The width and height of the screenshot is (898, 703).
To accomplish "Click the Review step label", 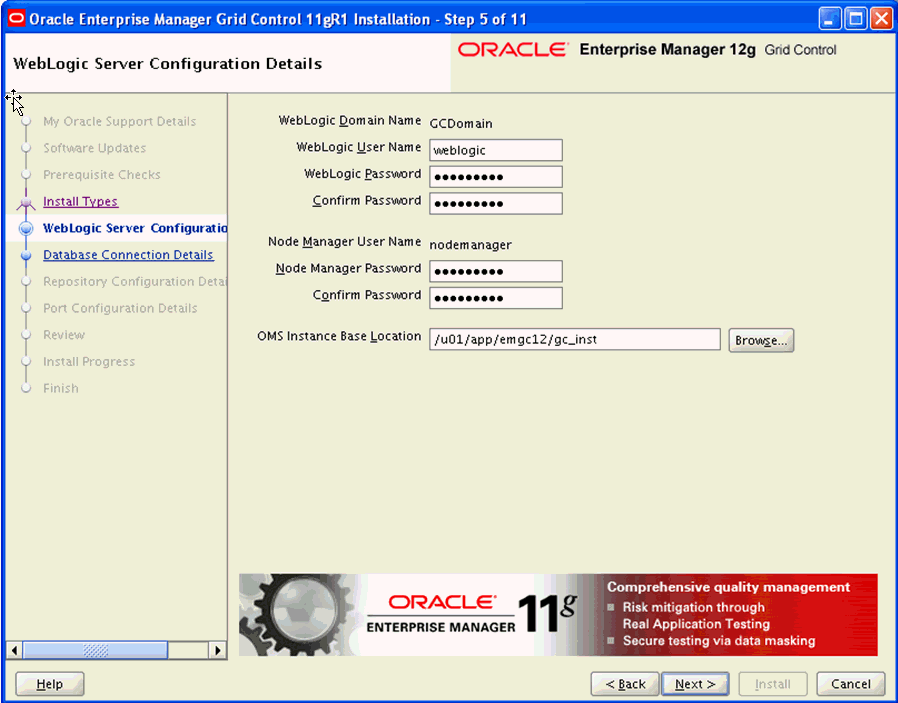I will [64, 335].
